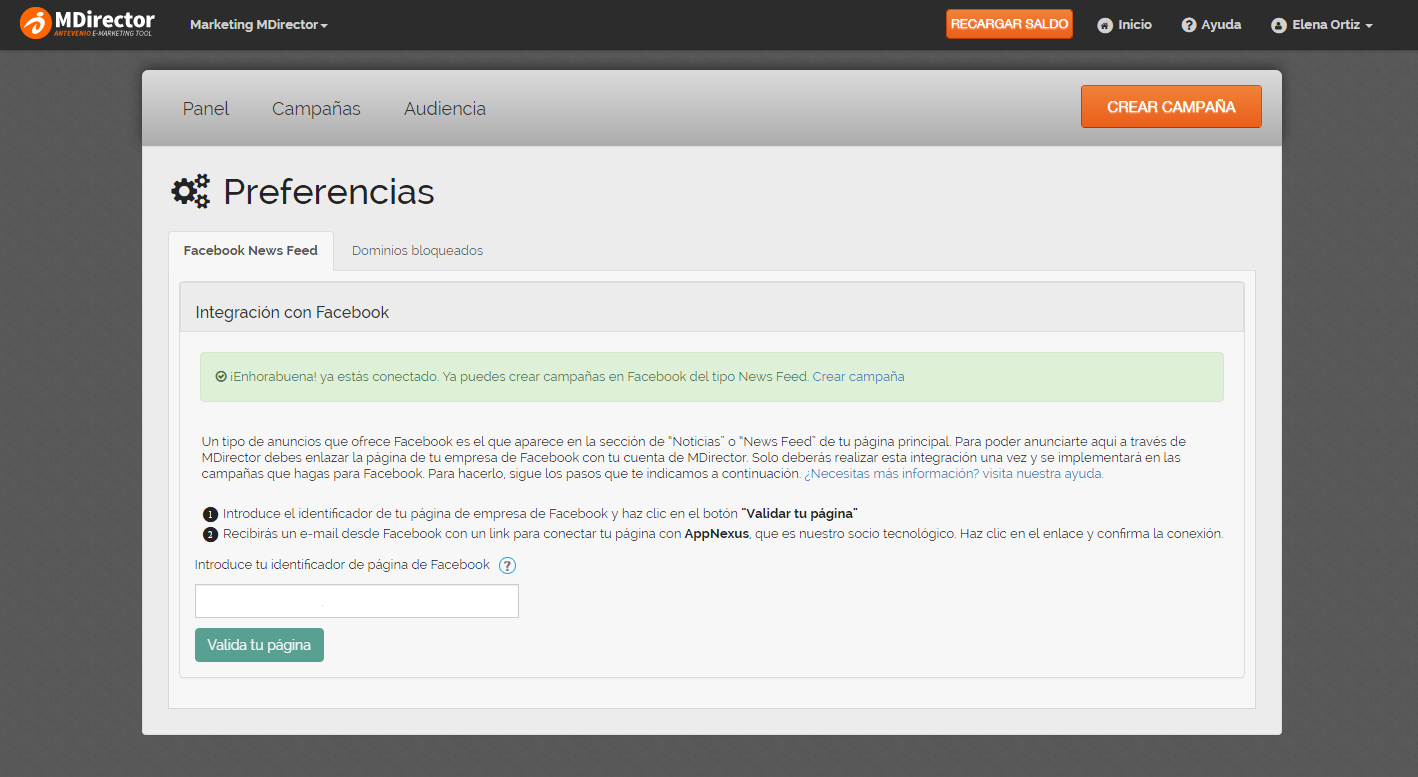Click the user avatar icon beside Elena Ortiz
The height and width of the screenshot is (777, 1418).
pyautogui.click(x=1278, y=25)
